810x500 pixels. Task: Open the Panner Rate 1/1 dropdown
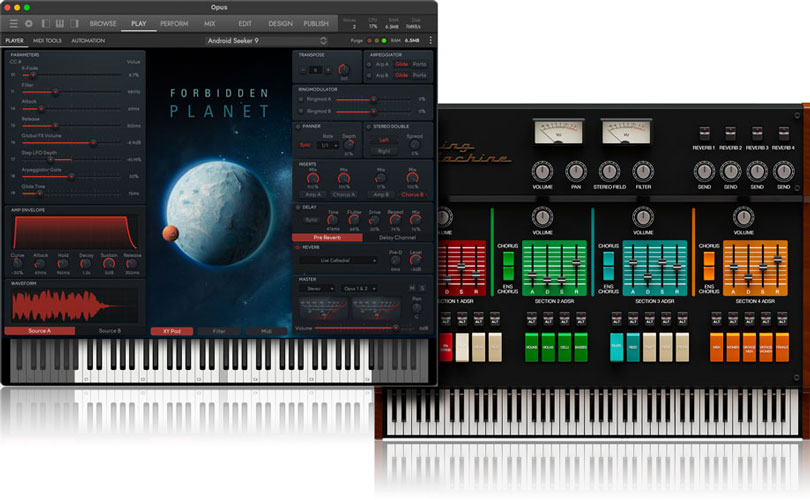[329, 146]
